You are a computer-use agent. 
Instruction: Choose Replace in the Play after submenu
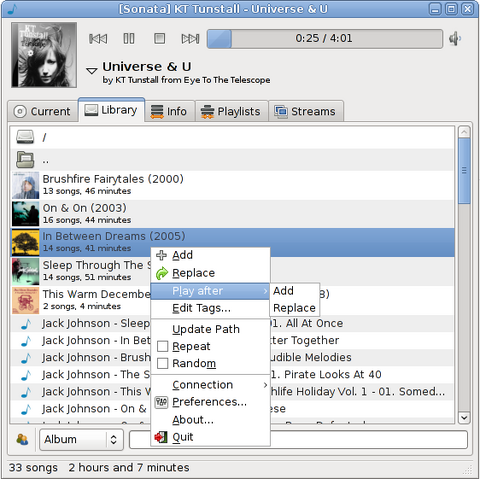295,308
